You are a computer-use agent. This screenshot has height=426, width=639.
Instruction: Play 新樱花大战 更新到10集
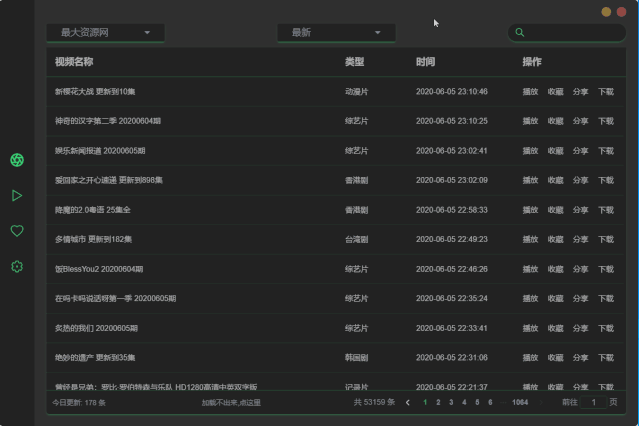pos(530,92)
